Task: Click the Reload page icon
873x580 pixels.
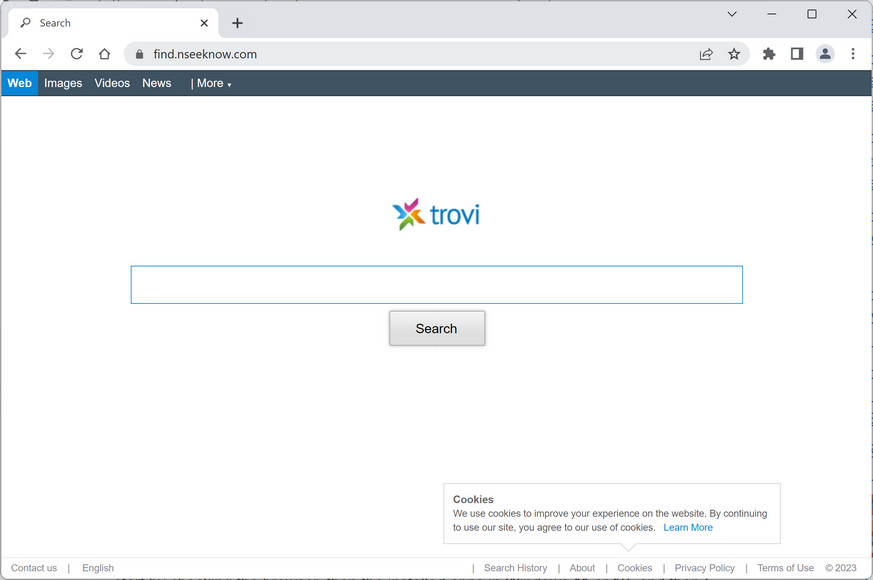Action: (76, 53)
